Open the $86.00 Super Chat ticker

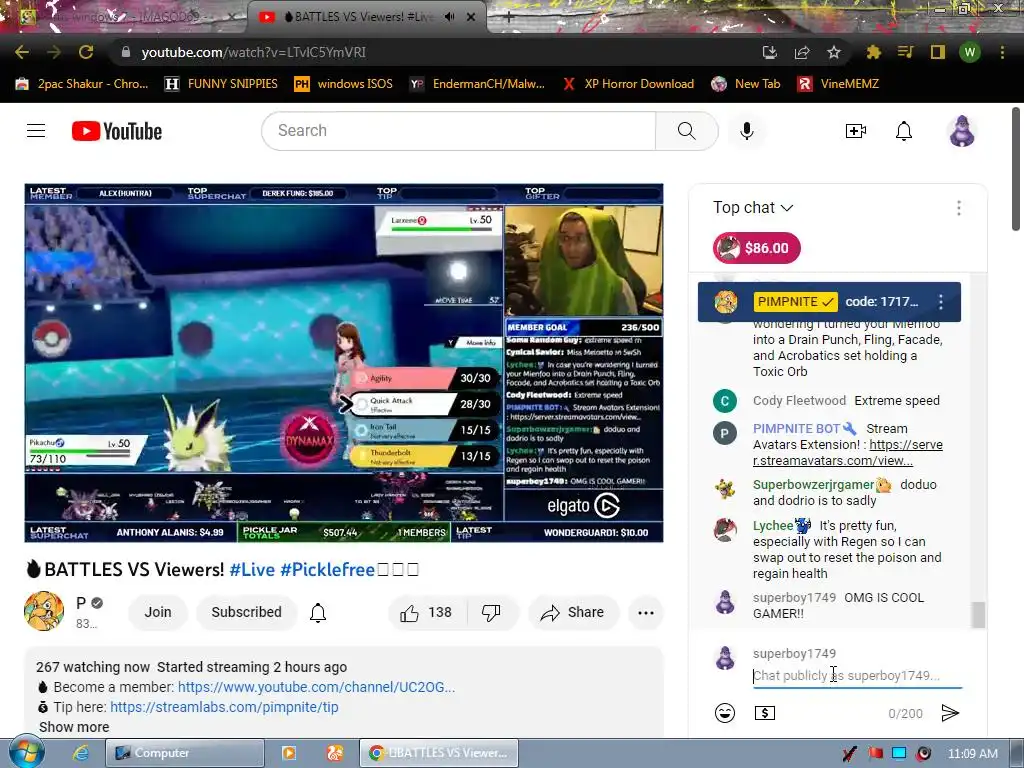[x=756, y=248]
